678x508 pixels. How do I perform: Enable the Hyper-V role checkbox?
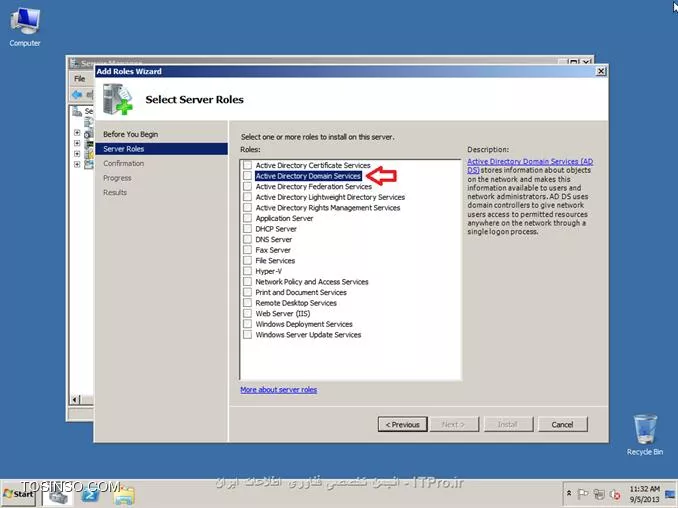point(247,271)
